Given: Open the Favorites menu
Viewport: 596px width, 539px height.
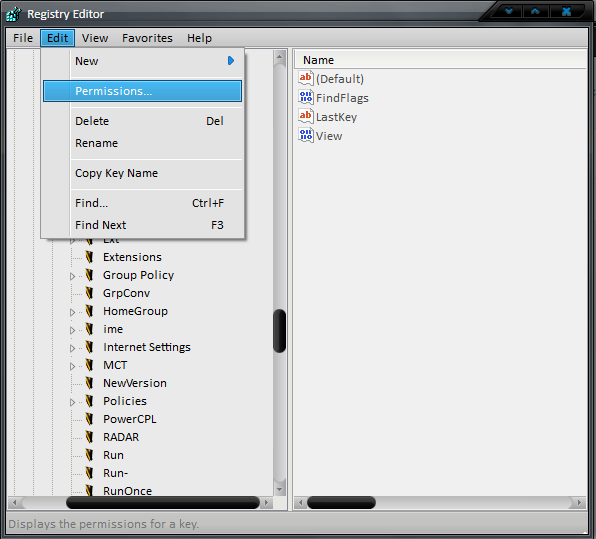Looking at the screenshot, I should tap(147, 38).
